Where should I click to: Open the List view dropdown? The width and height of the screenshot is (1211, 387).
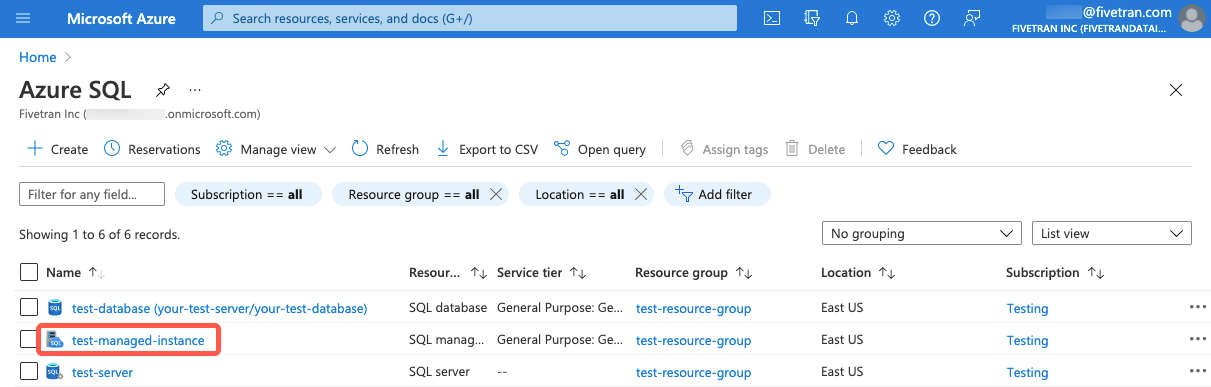coord(1112,233)
